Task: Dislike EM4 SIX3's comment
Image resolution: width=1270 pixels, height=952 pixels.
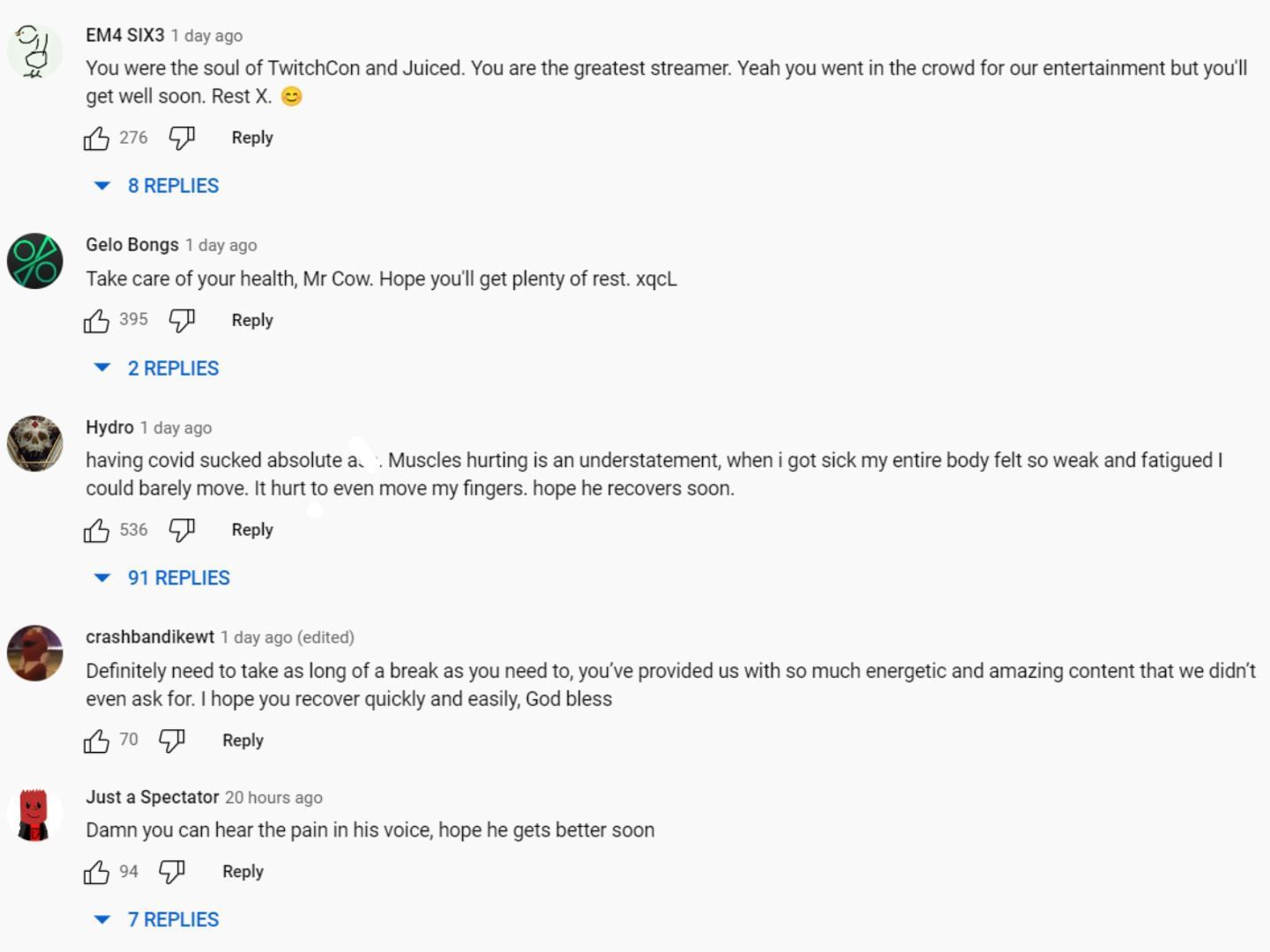Action: point(182,138)
